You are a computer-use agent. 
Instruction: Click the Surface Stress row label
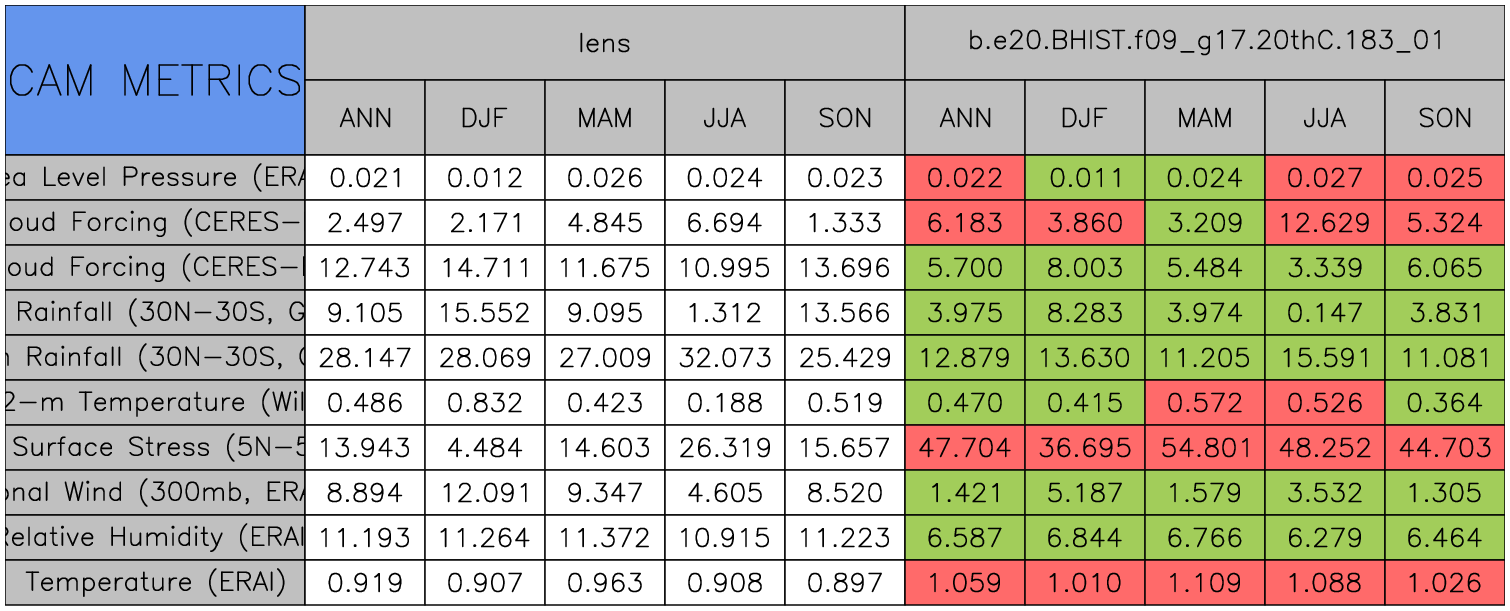155,447
